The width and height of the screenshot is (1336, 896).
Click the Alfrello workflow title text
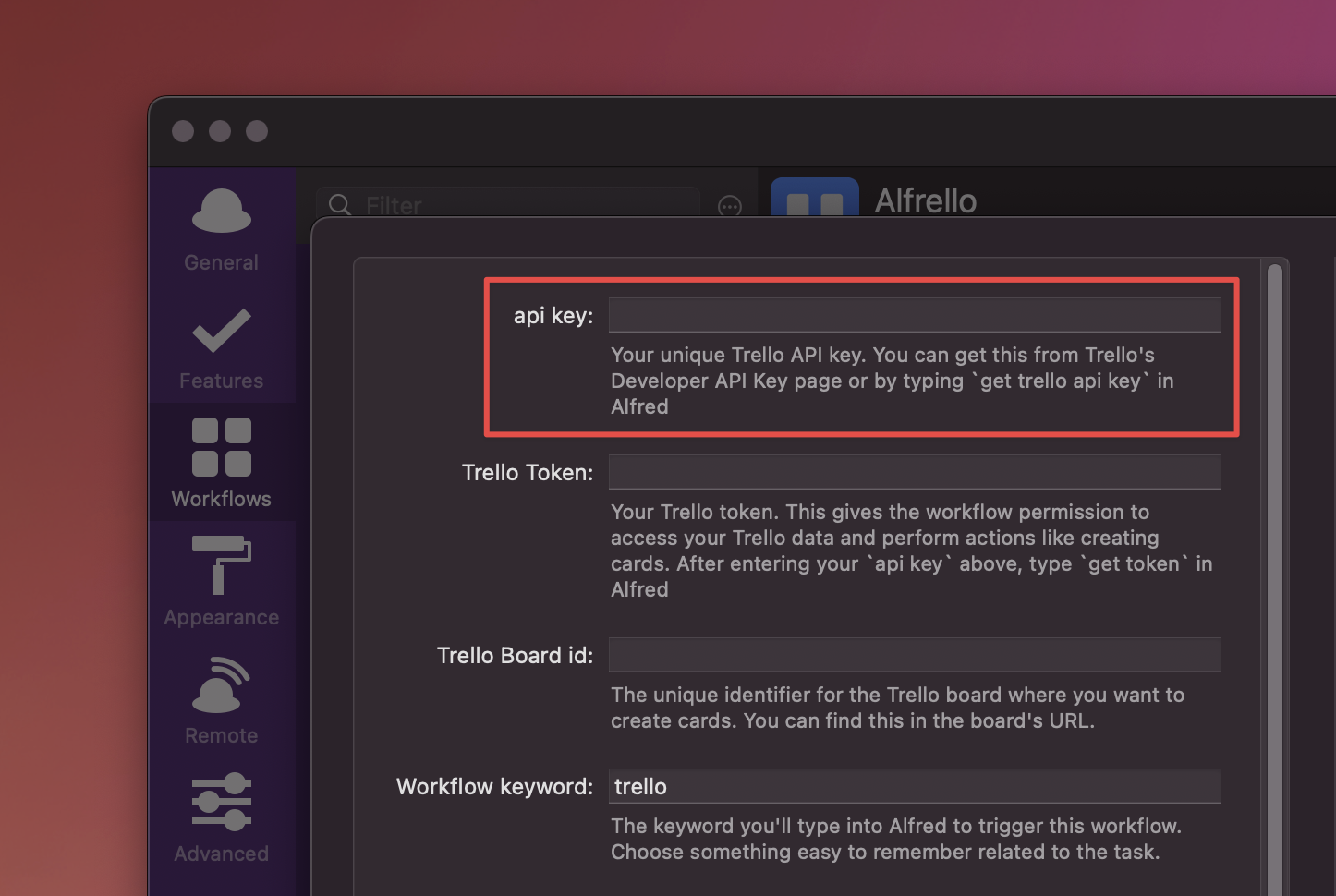pyautogui.click(x=925, y=200)
